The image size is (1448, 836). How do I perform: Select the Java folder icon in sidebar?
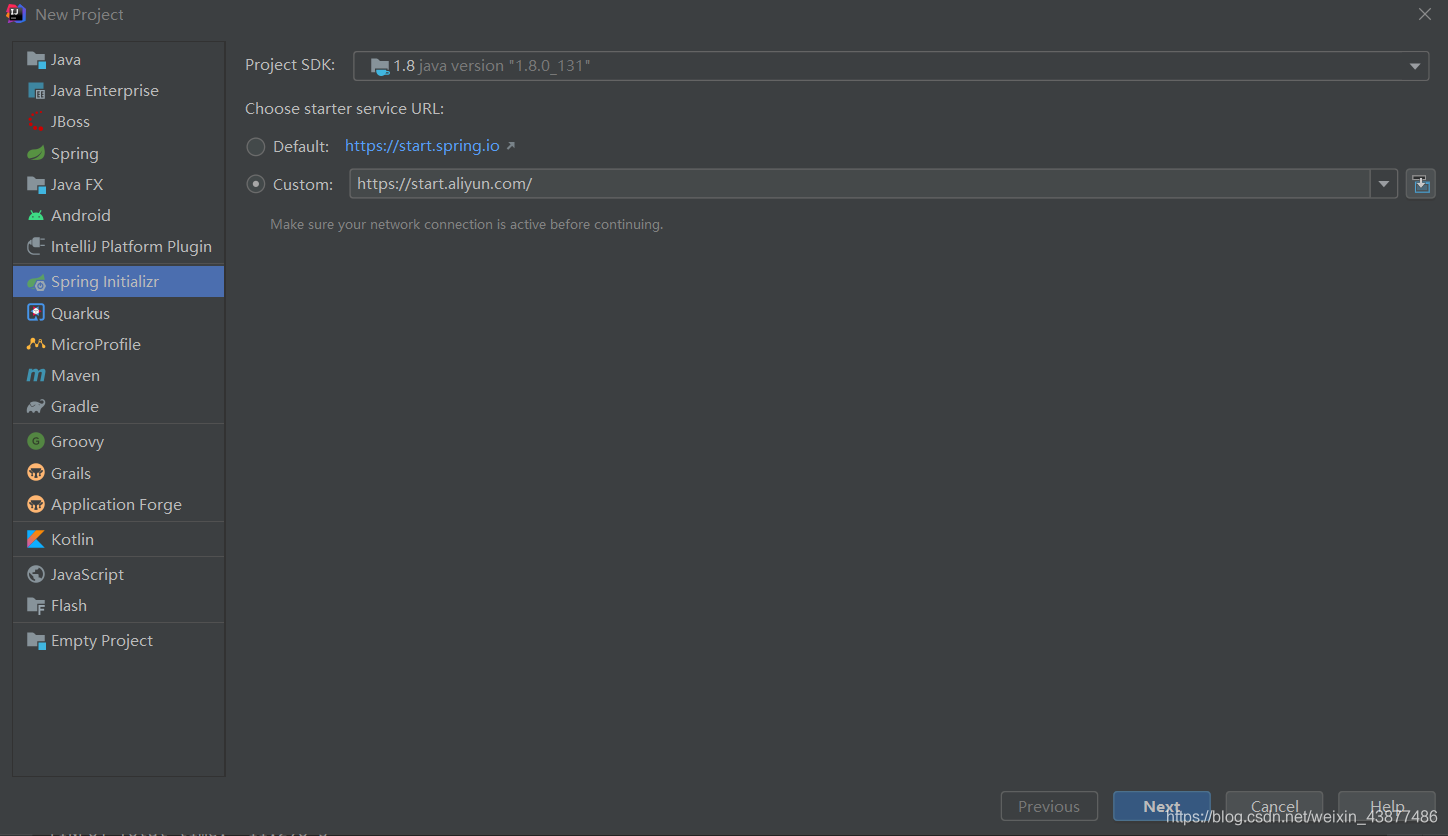[x=36, y=60]
